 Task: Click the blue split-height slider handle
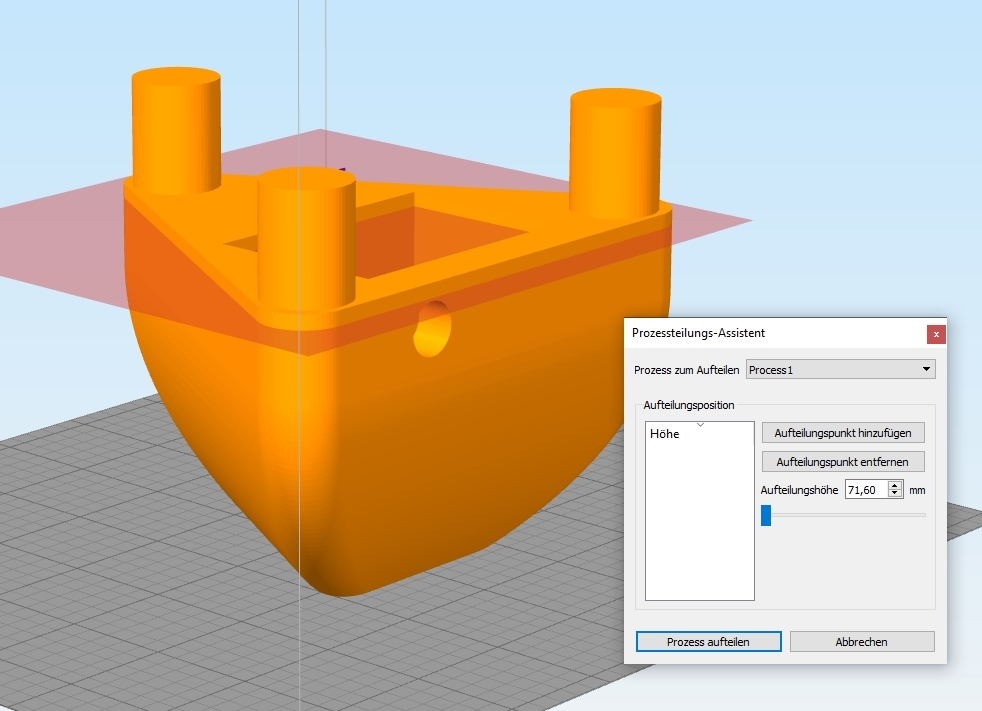766,515
